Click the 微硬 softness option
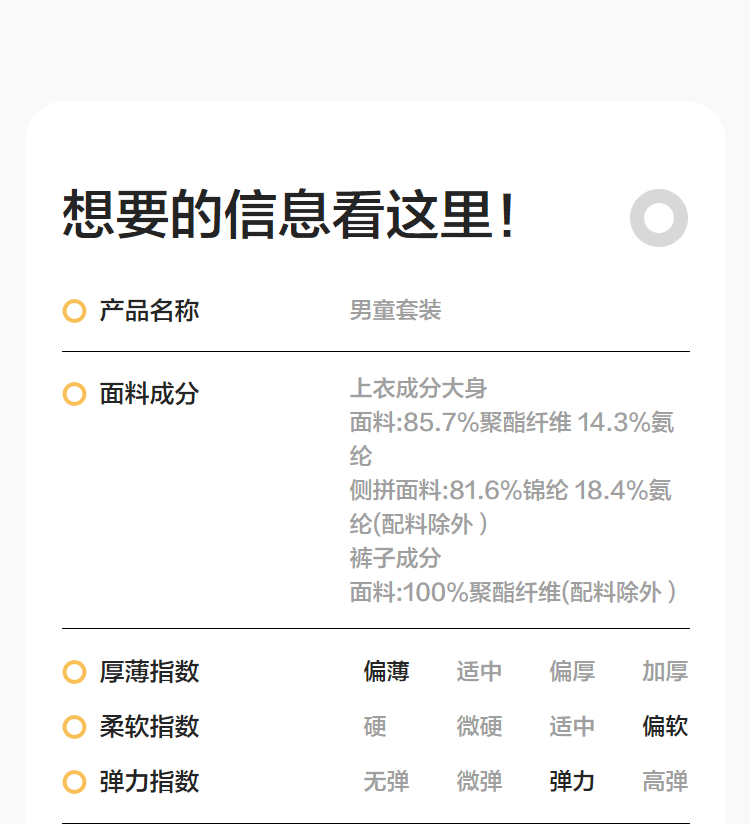The image size is (750, 824). (479, 727)
